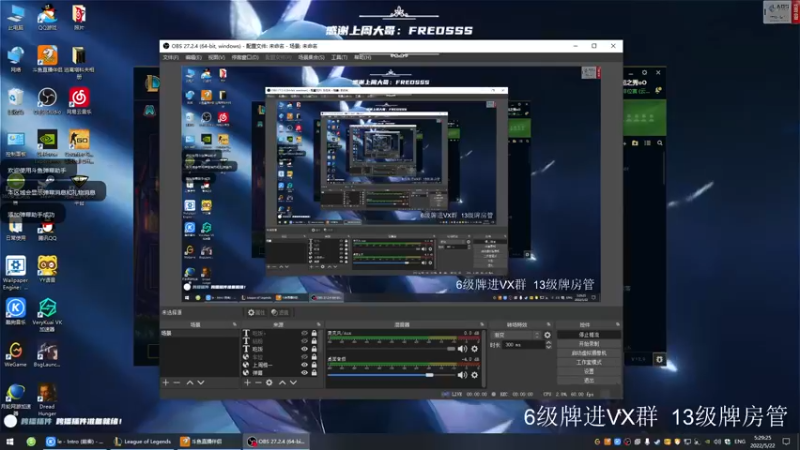Open the 渐变 transition dropdown

tap(516, 335)
